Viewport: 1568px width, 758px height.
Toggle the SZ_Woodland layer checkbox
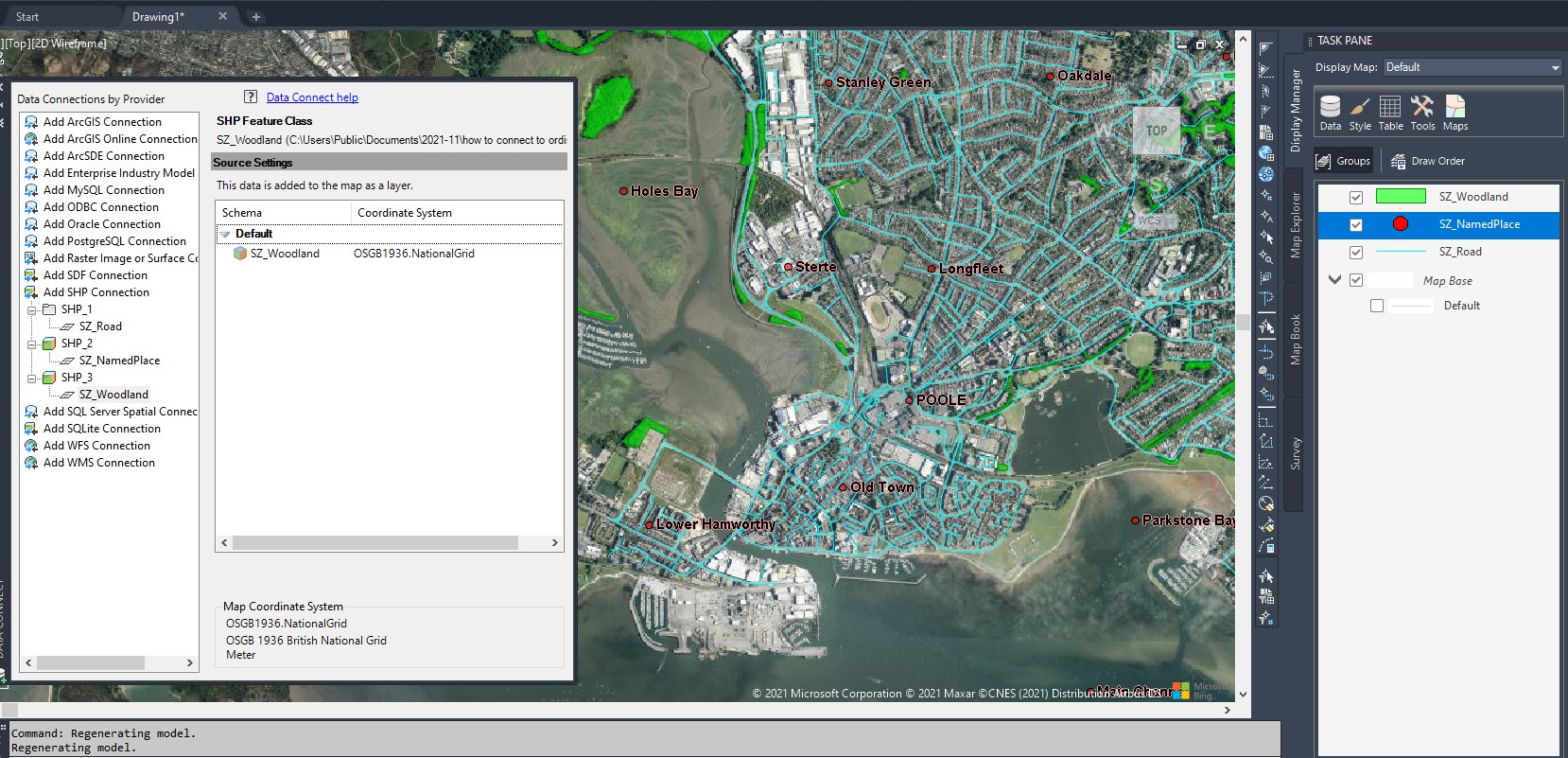pos(1356,197)
